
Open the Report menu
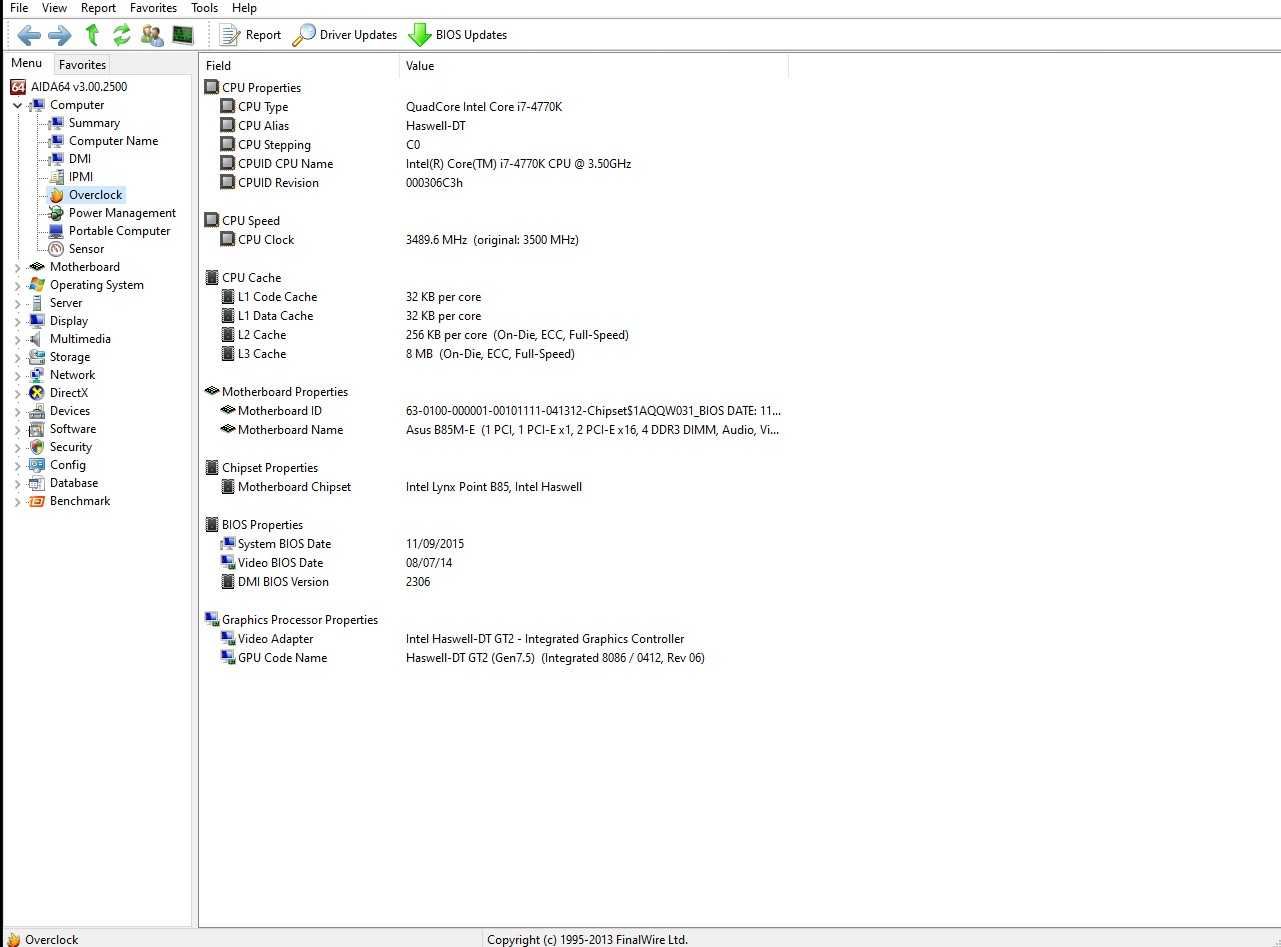point(99,8)
